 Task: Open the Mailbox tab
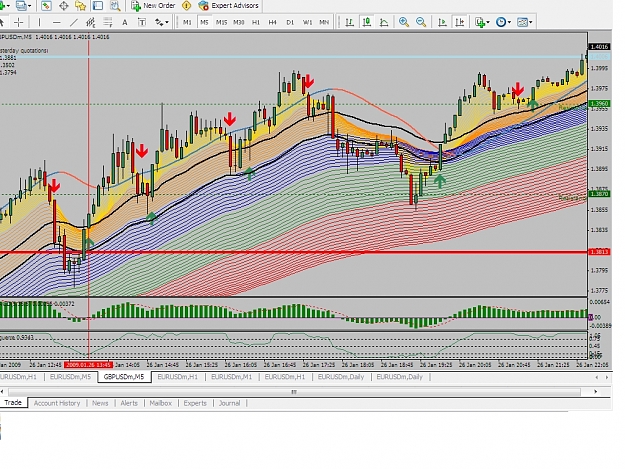(161, 403)
